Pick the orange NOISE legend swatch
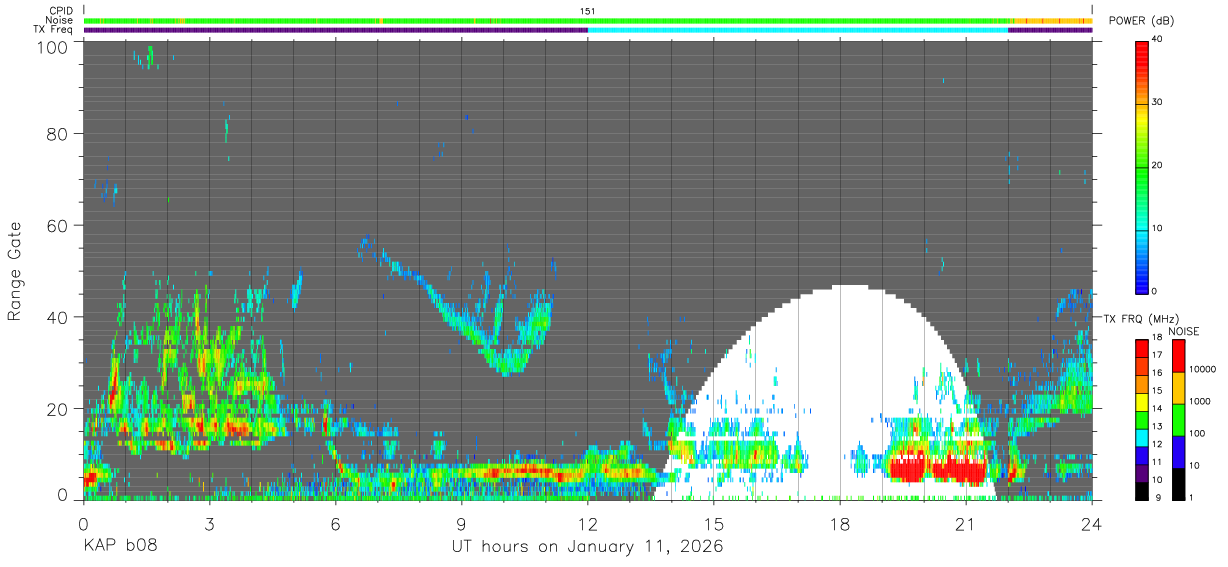Screen dimensions: 1228x567 point(1179,388)
